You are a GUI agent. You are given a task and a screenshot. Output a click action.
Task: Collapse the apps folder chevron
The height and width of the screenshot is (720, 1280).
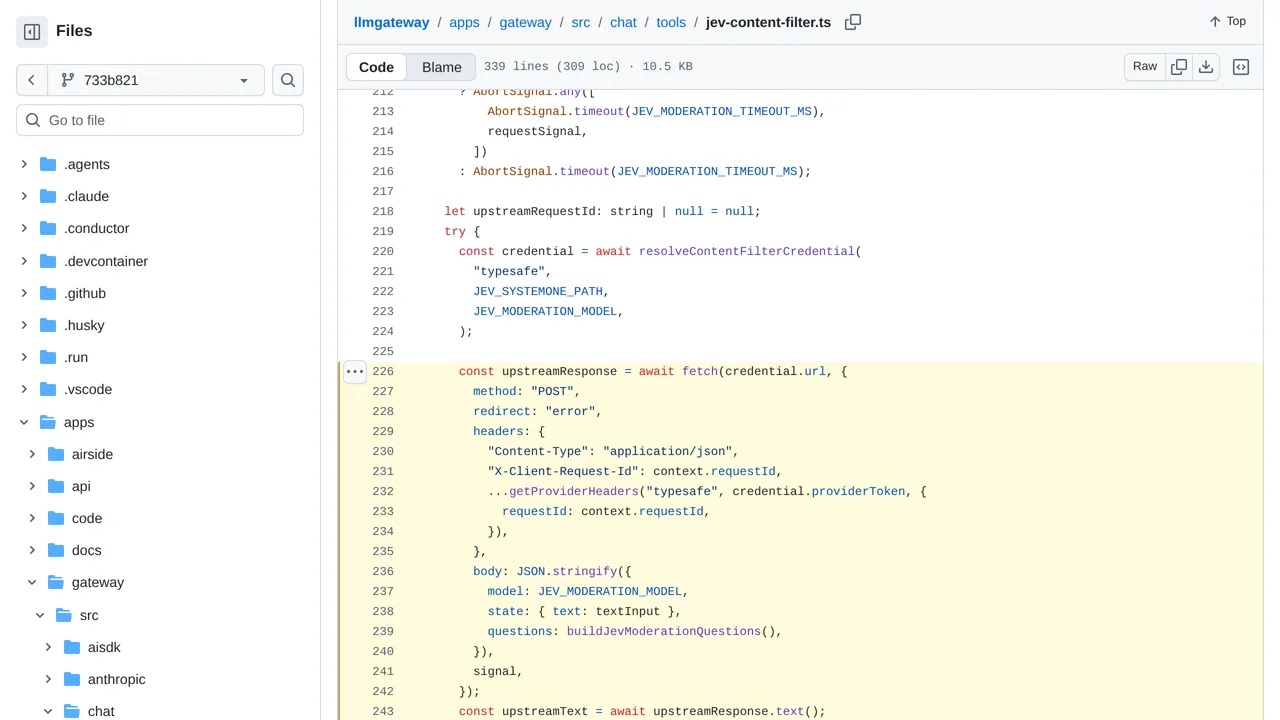point(24,422)
